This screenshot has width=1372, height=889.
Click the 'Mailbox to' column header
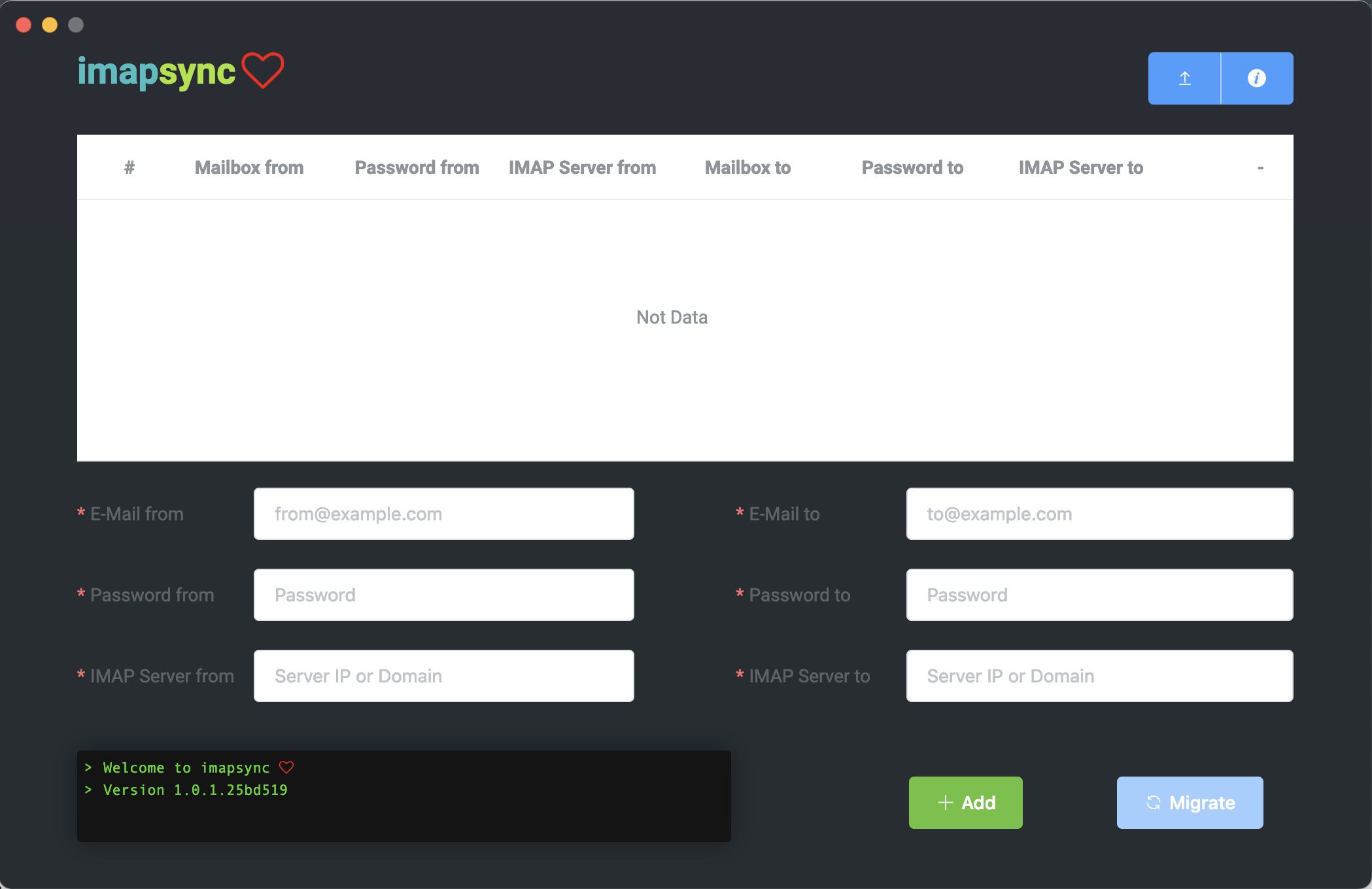point(748,167)
